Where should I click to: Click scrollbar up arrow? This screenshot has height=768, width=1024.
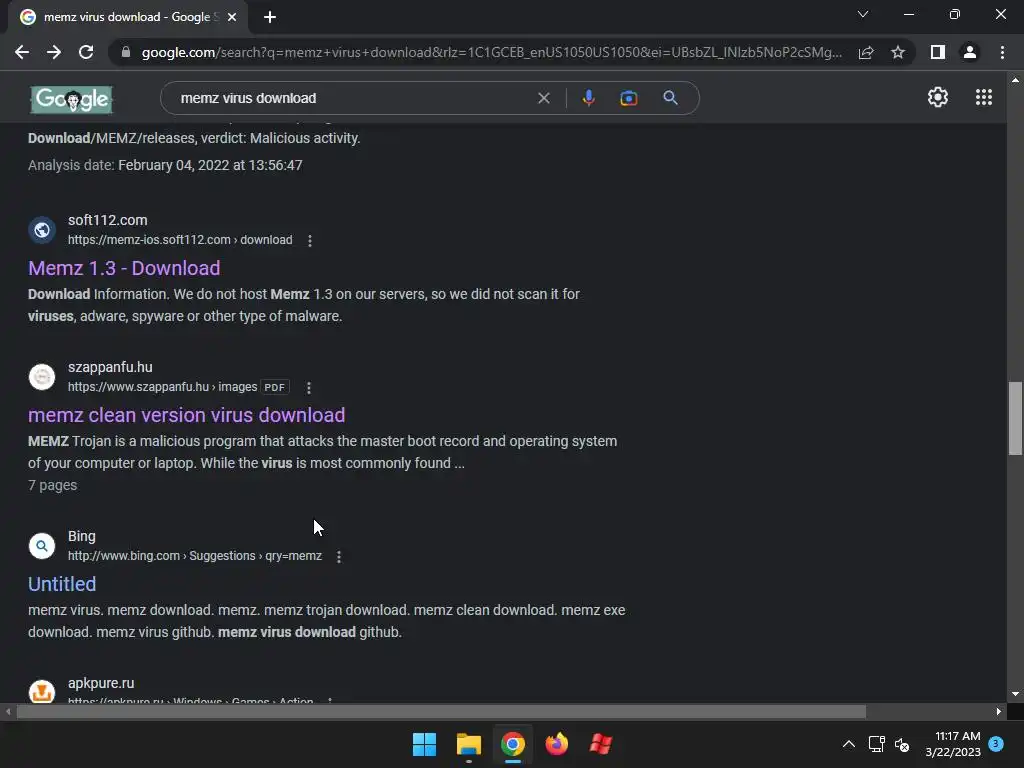click(1015, 80)
